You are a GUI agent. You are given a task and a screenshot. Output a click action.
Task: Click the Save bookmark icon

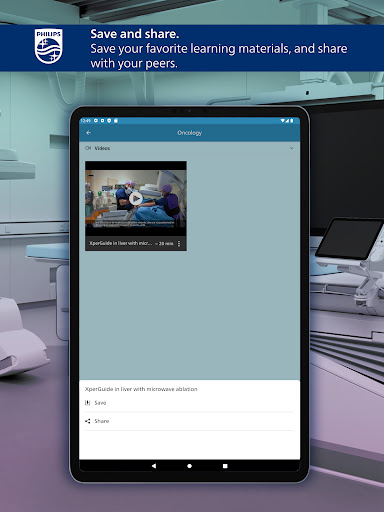88,403
